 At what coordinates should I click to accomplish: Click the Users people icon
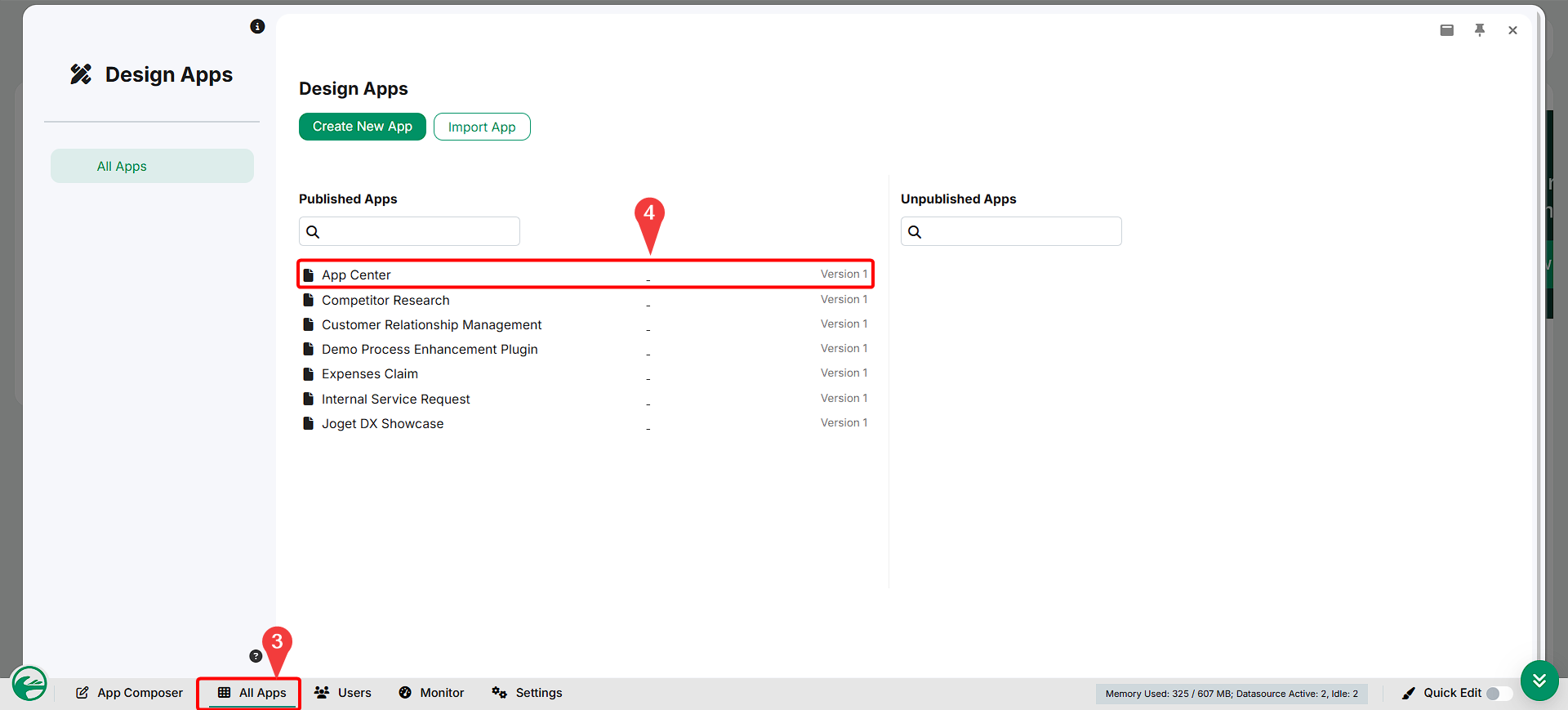pos(322,693)
